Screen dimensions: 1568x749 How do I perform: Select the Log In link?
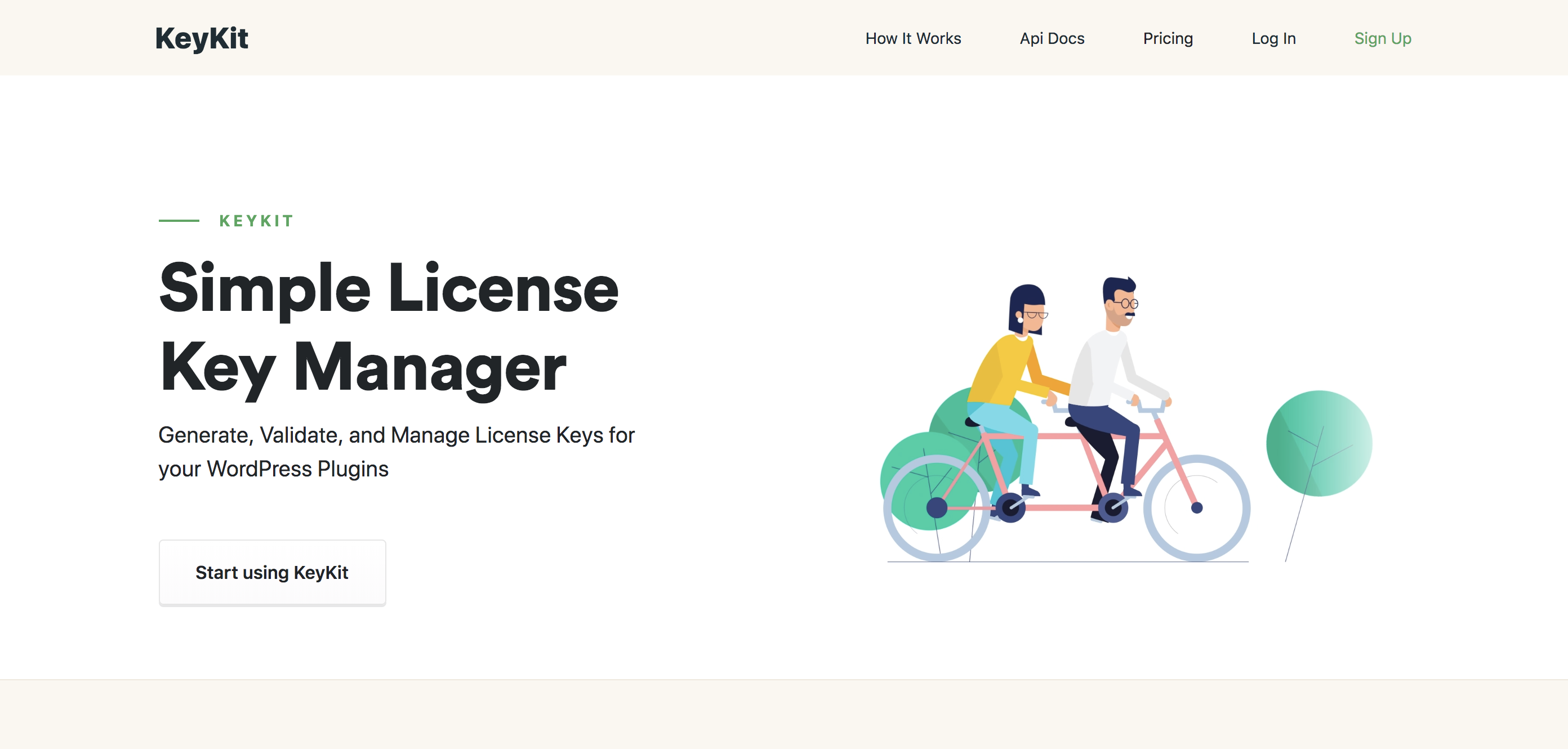pos(1273,38)
